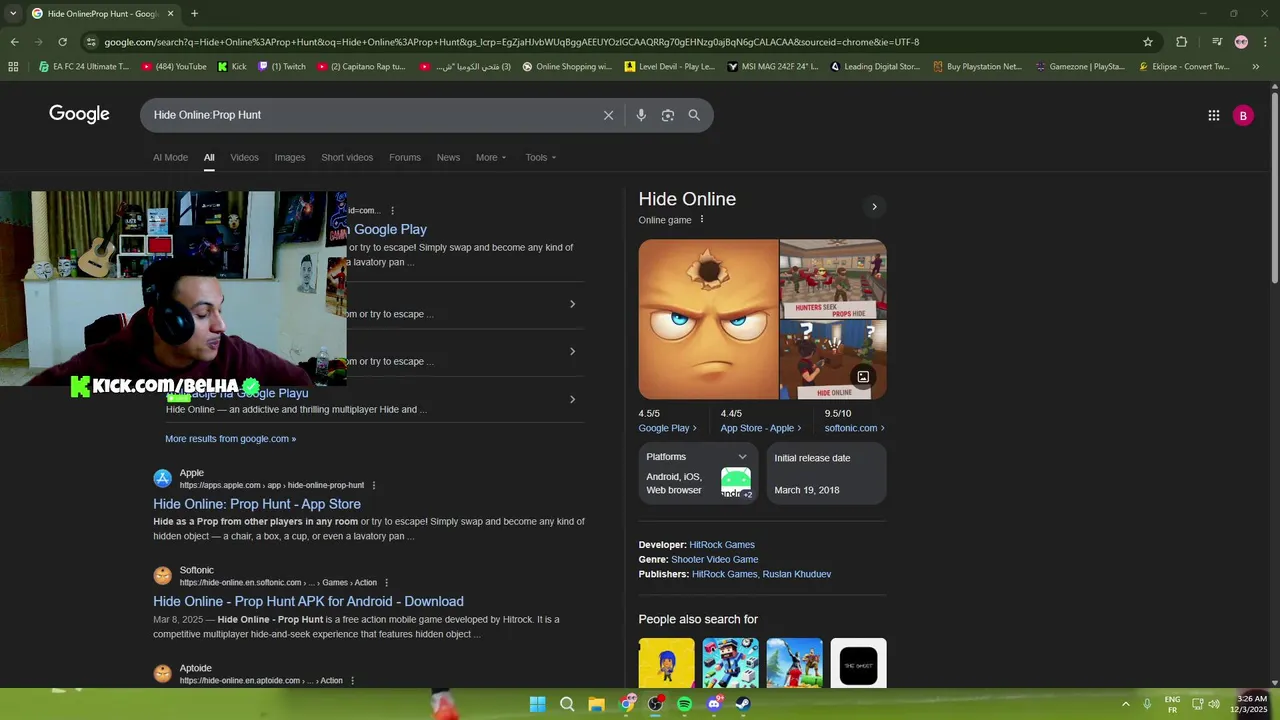Open Steam from the taskbar
Viewport: 1280px width, 720px height.
[x=743, y=704]
